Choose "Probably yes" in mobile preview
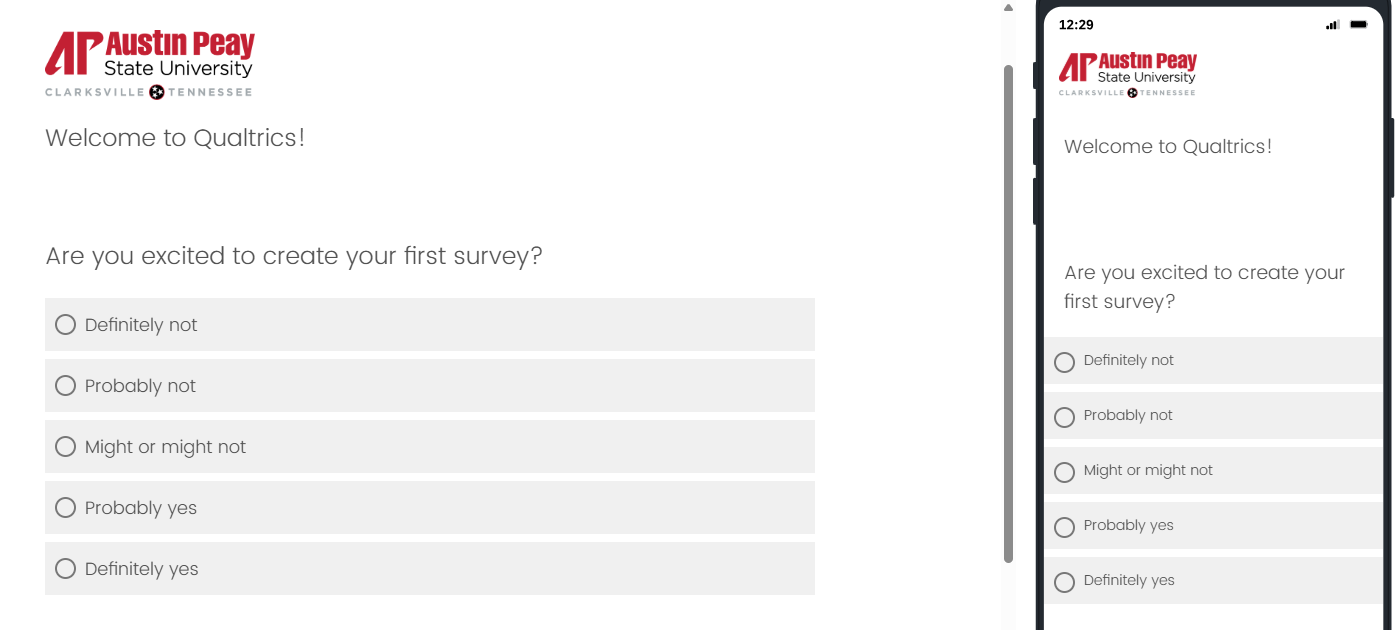This screenshot has height=630, width=1399. pos(1065,527)
